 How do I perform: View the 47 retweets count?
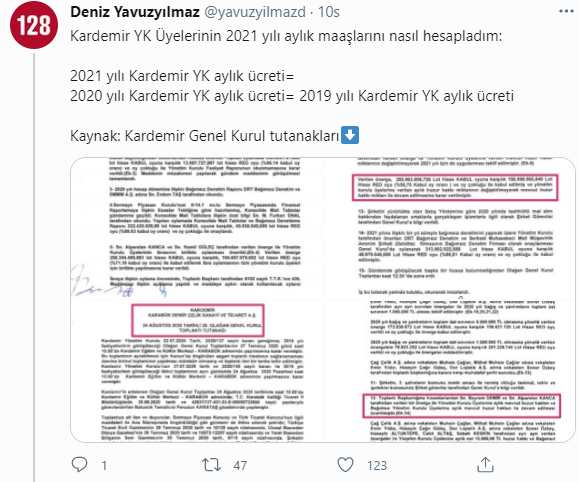240,465
